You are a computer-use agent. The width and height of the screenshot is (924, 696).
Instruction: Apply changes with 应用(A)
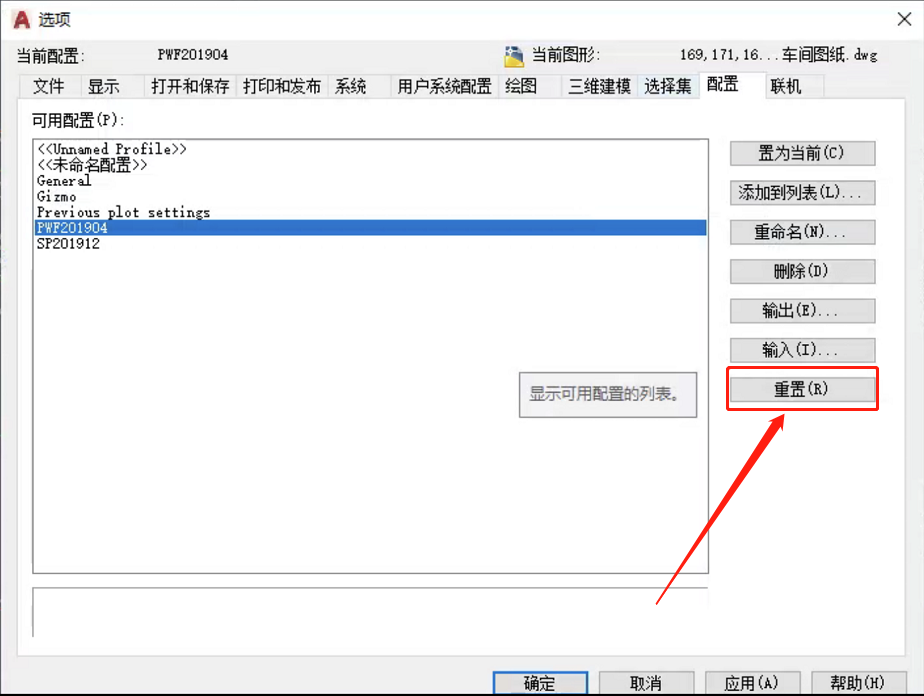(753, 683)
